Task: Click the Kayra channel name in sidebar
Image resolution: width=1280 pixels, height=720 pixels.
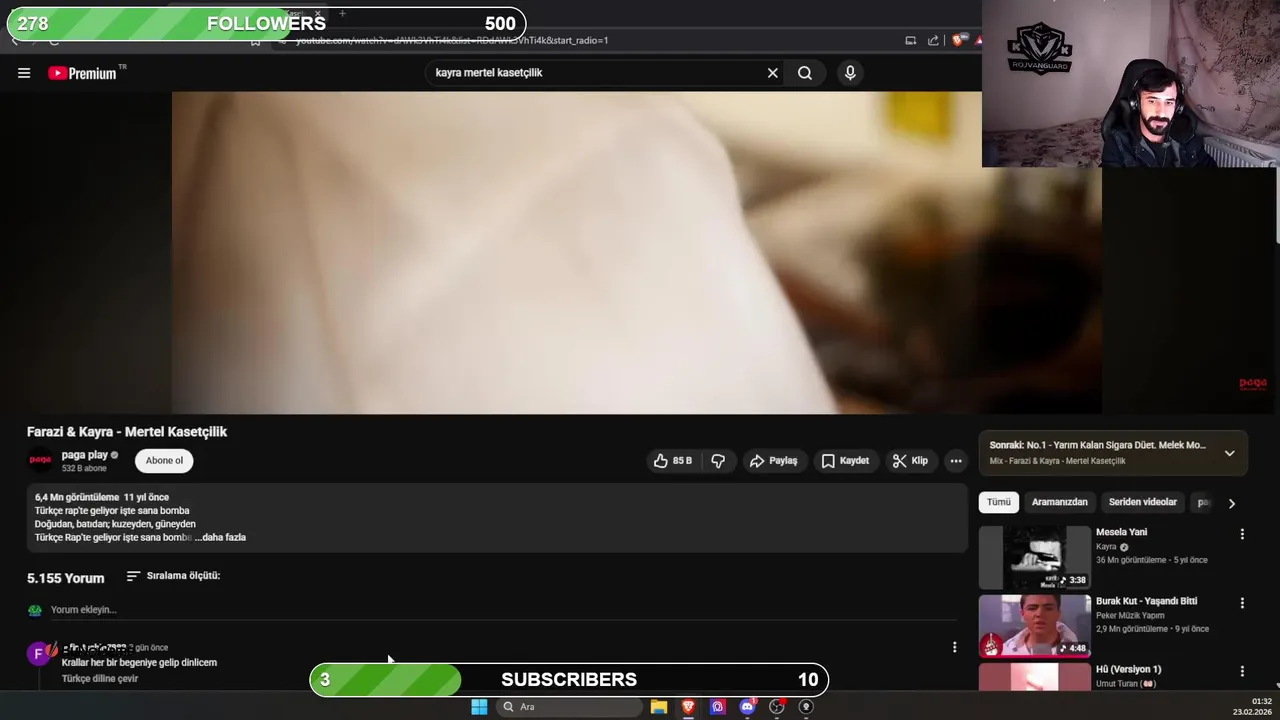Action: [x=1106, y=547]
